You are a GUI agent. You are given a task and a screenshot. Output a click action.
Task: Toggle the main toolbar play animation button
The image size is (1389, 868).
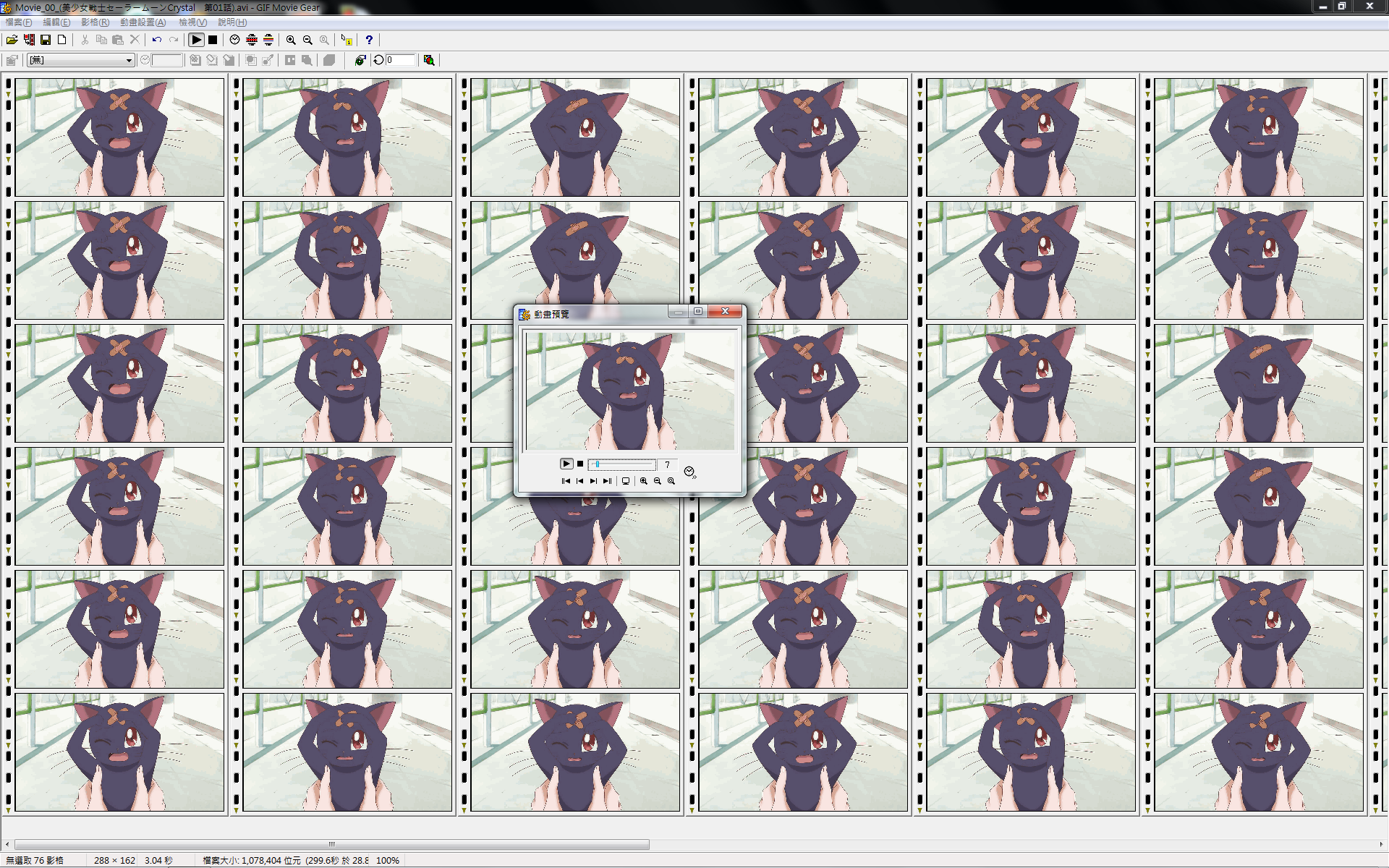tap(196, 40)
